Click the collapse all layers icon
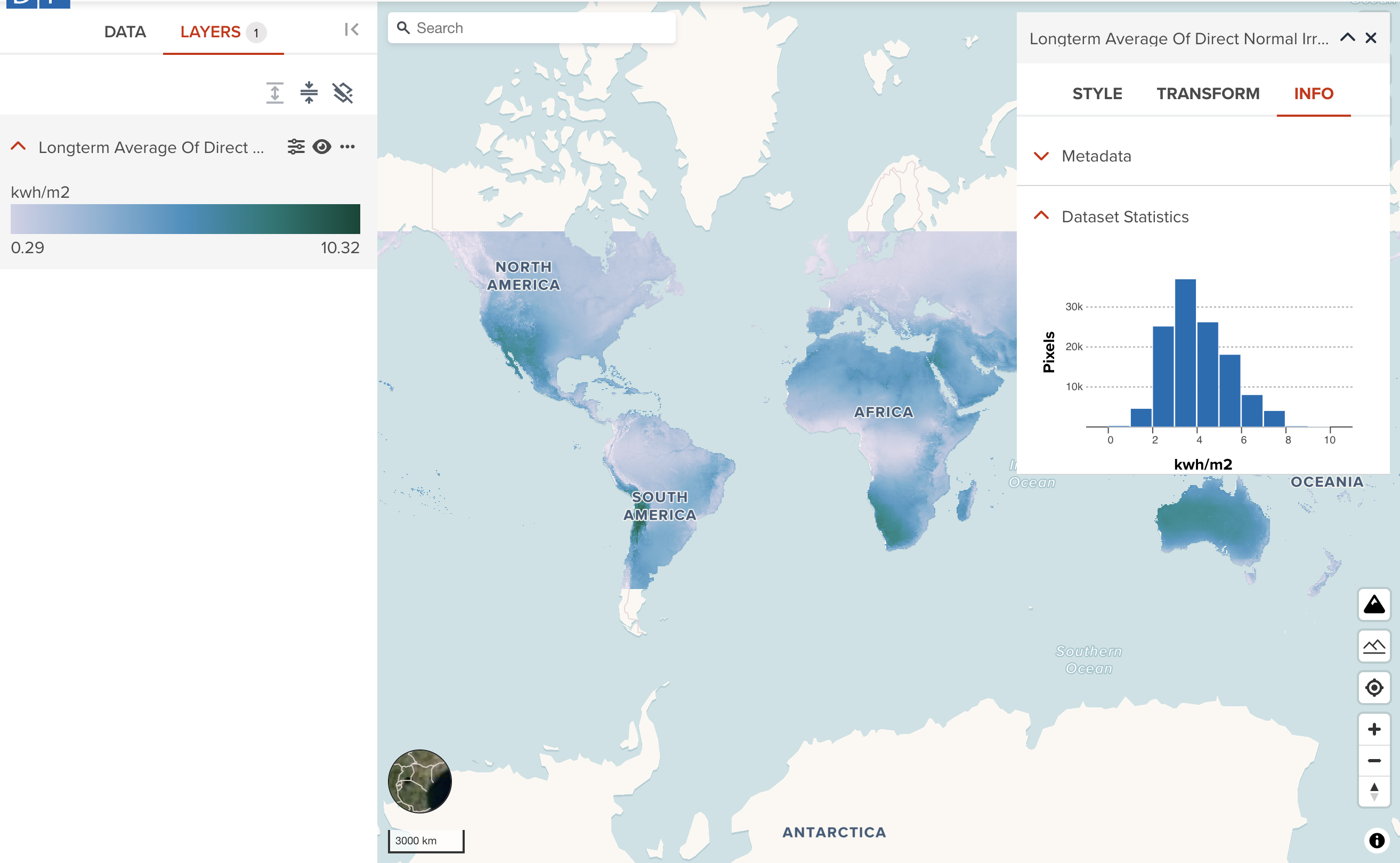This screenshot has width=1400, height=863. point(309,92)
